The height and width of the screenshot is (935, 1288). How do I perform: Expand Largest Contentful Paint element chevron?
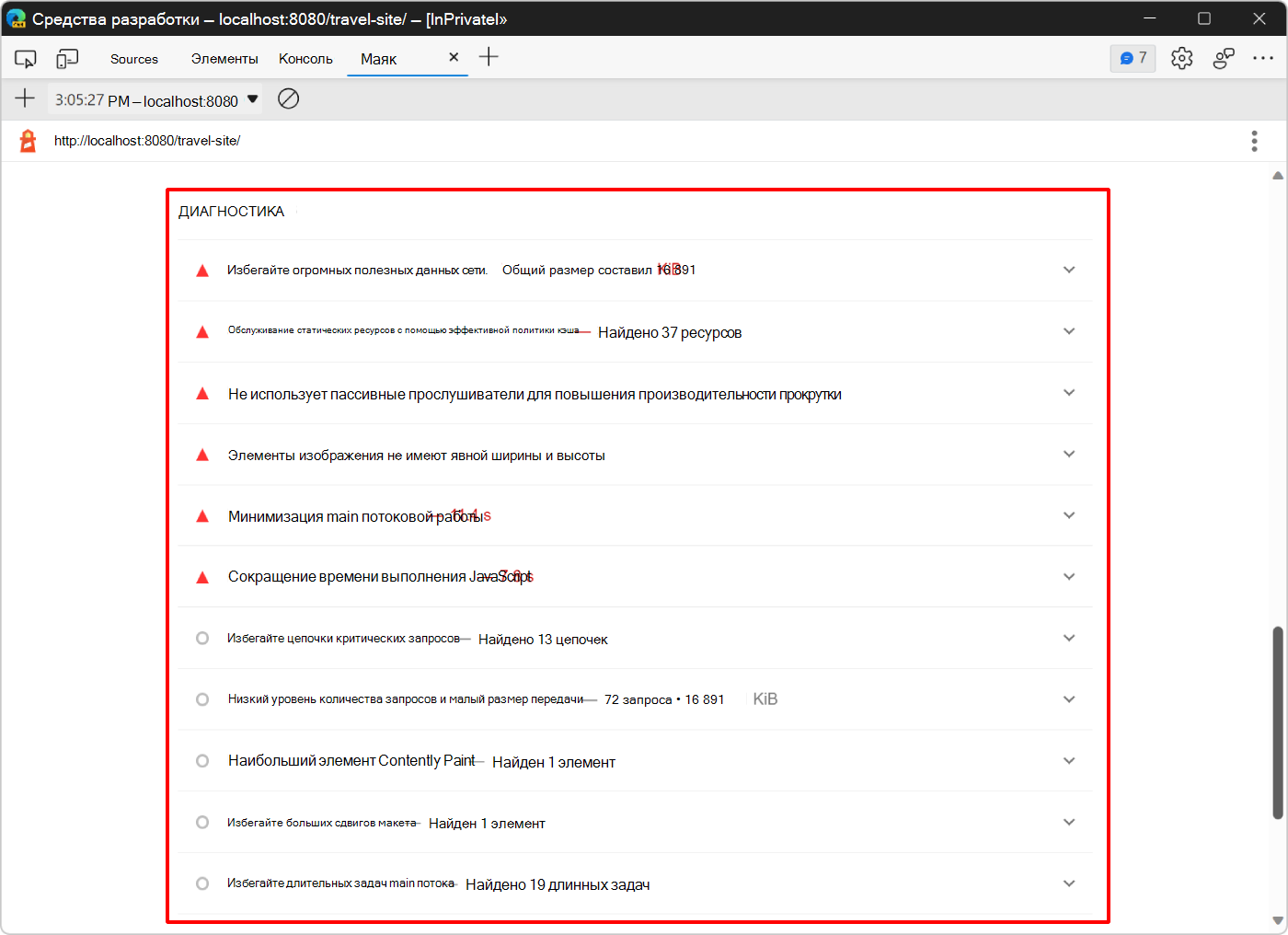coord(1069,761)
